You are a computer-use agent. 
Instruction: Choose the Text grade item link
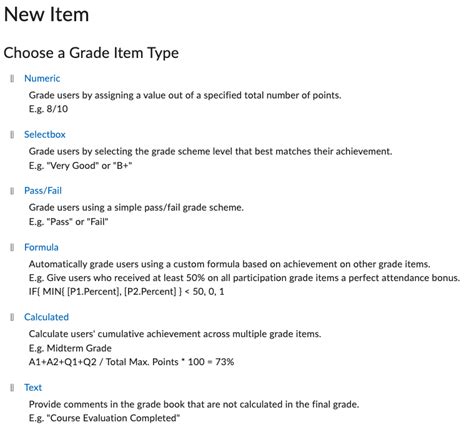pos(33,388)
